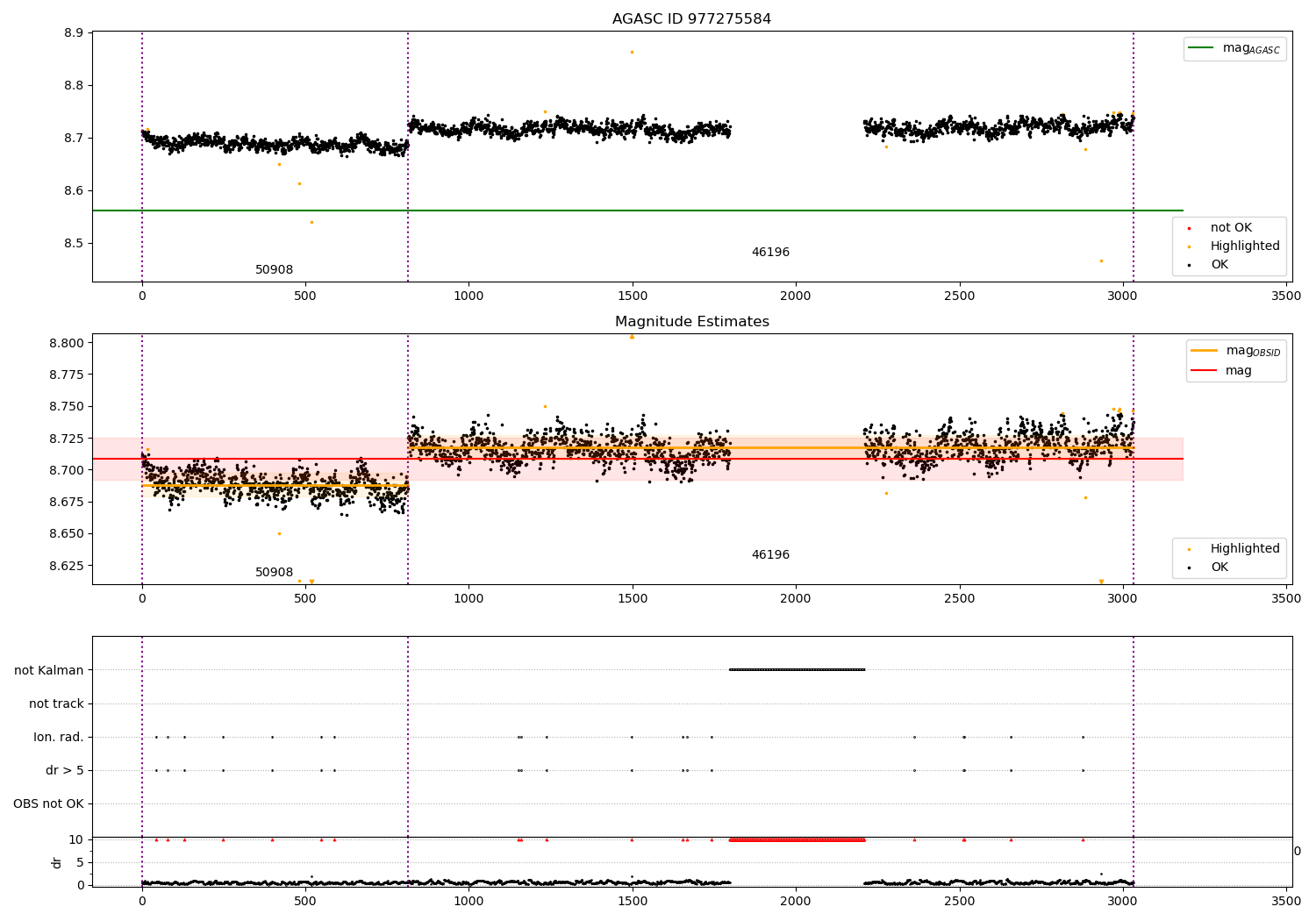This screenshot has width=1316, height=921.
Task: Click the 'dr > 5' axis label
Action: pos(65,770)
